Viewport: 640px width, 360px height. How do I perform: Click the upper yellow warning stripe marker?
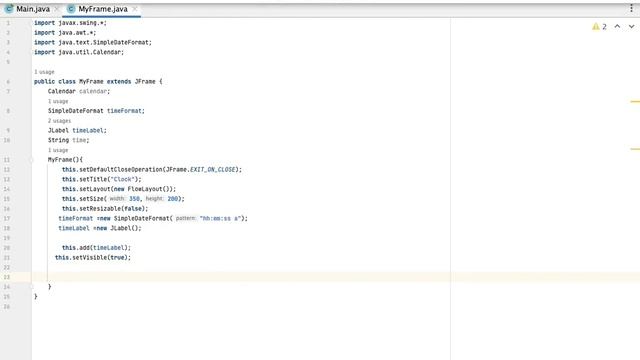click(x=635, y=101)
